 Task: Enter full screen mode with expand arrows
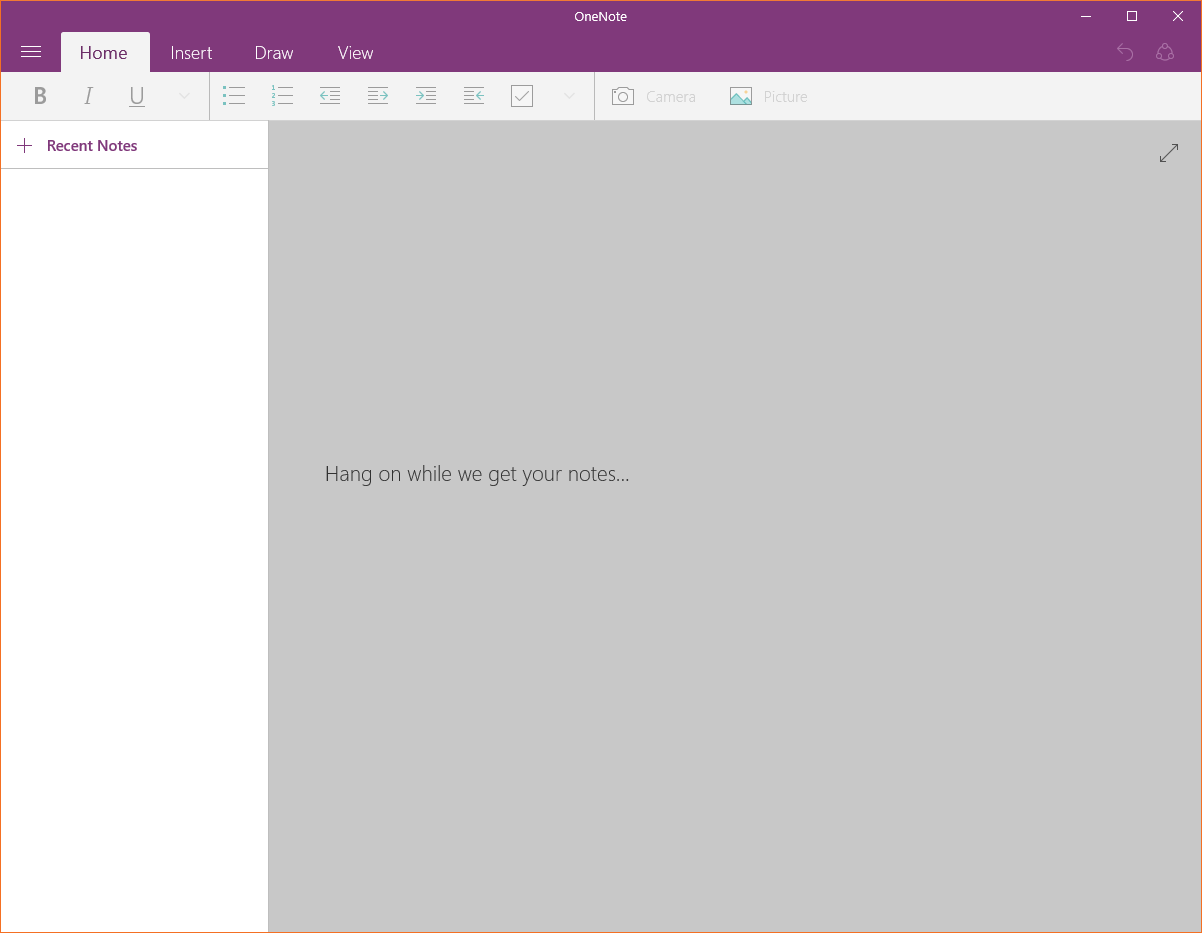point(1168,153)
